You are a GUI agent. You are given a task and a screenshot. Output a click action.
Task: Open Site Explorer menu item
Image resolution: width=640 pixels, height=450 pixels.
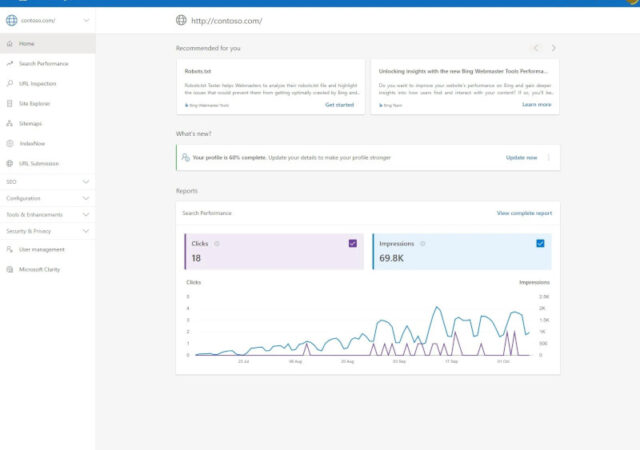[48, 104]
